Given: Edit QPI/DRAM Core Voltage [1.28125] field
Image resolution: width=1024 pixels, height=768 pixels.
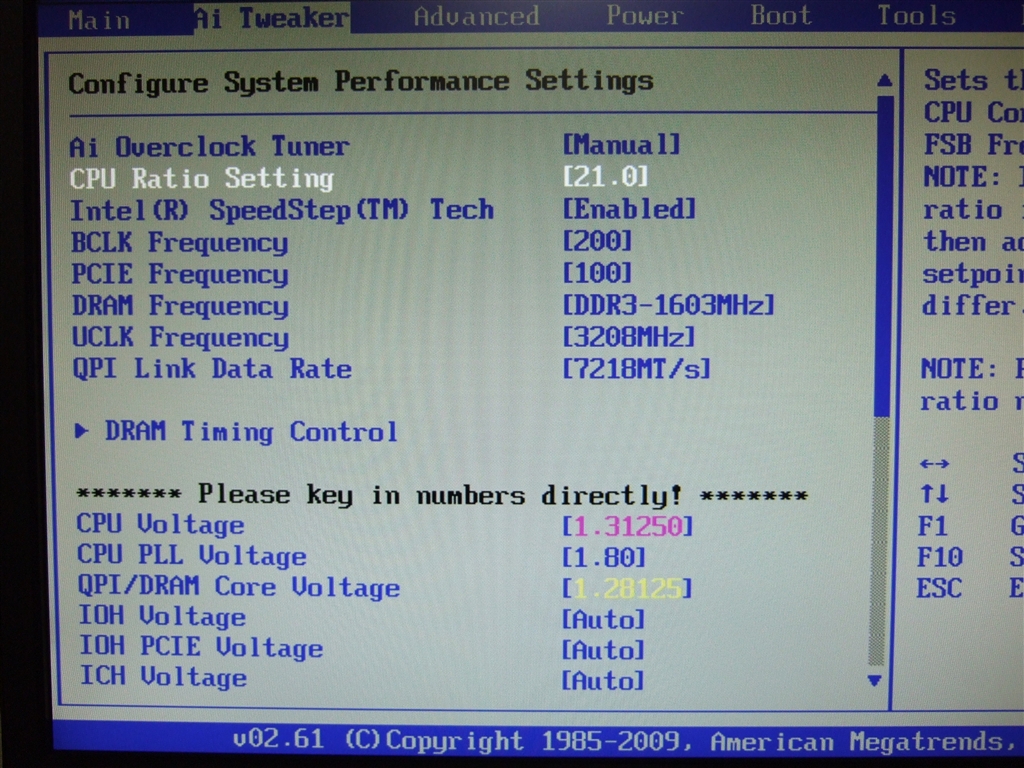Looking at the screenshot, I should 626,588.
